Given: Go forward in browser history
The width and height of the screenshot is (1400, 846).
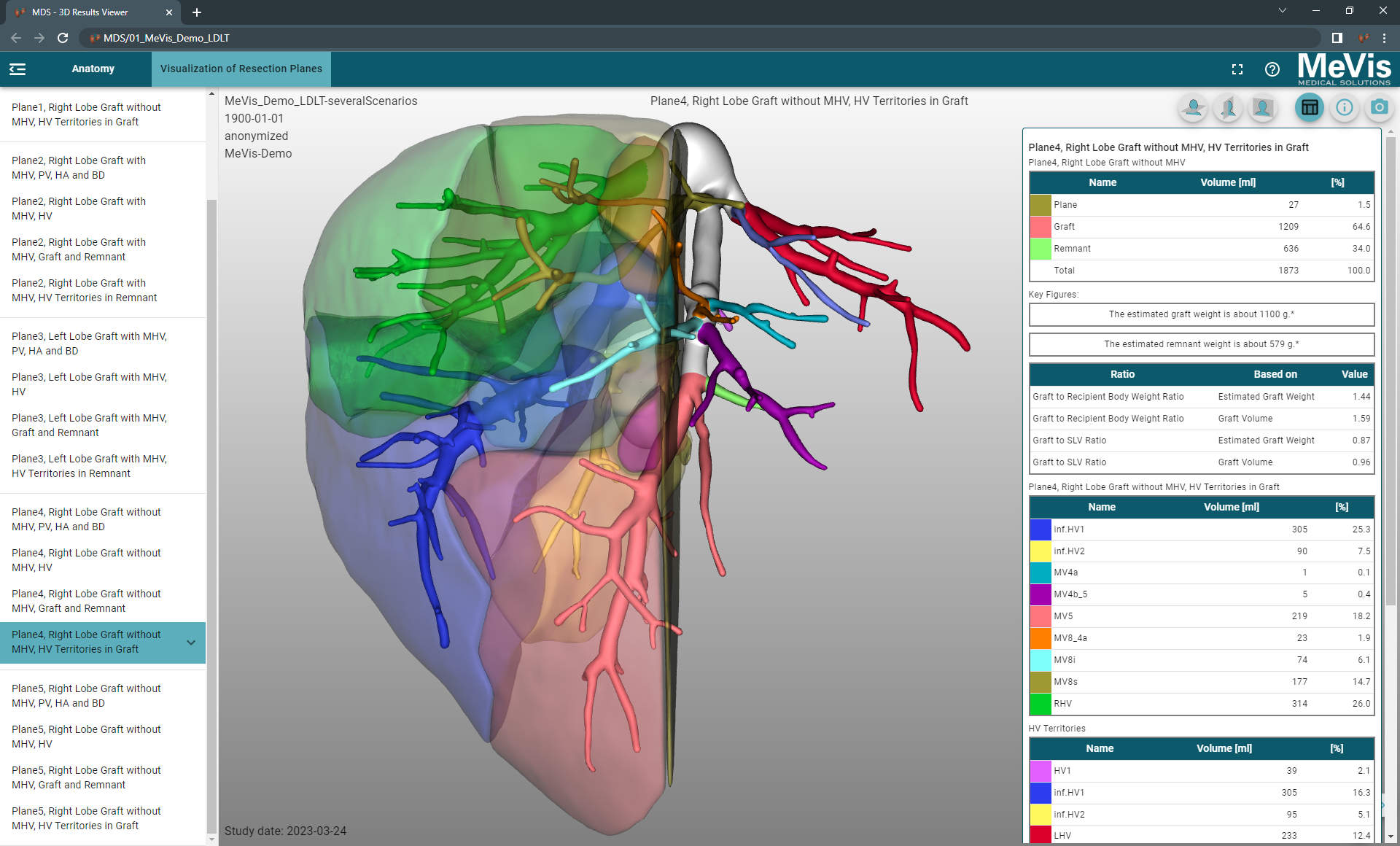Looking at the screenshot, I should click(x=39, y=38).
